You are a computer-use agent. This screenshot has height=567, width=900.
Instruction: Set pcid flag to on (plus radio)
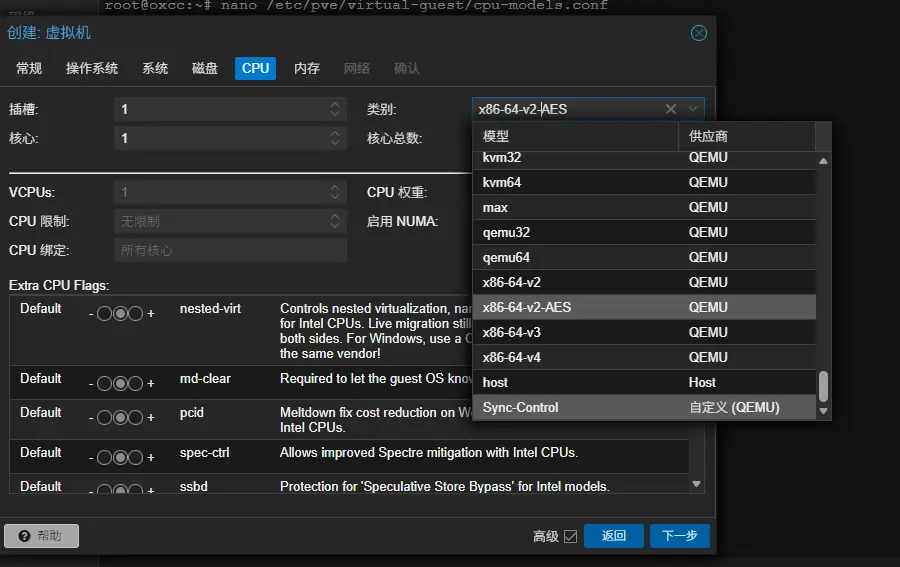135,417
